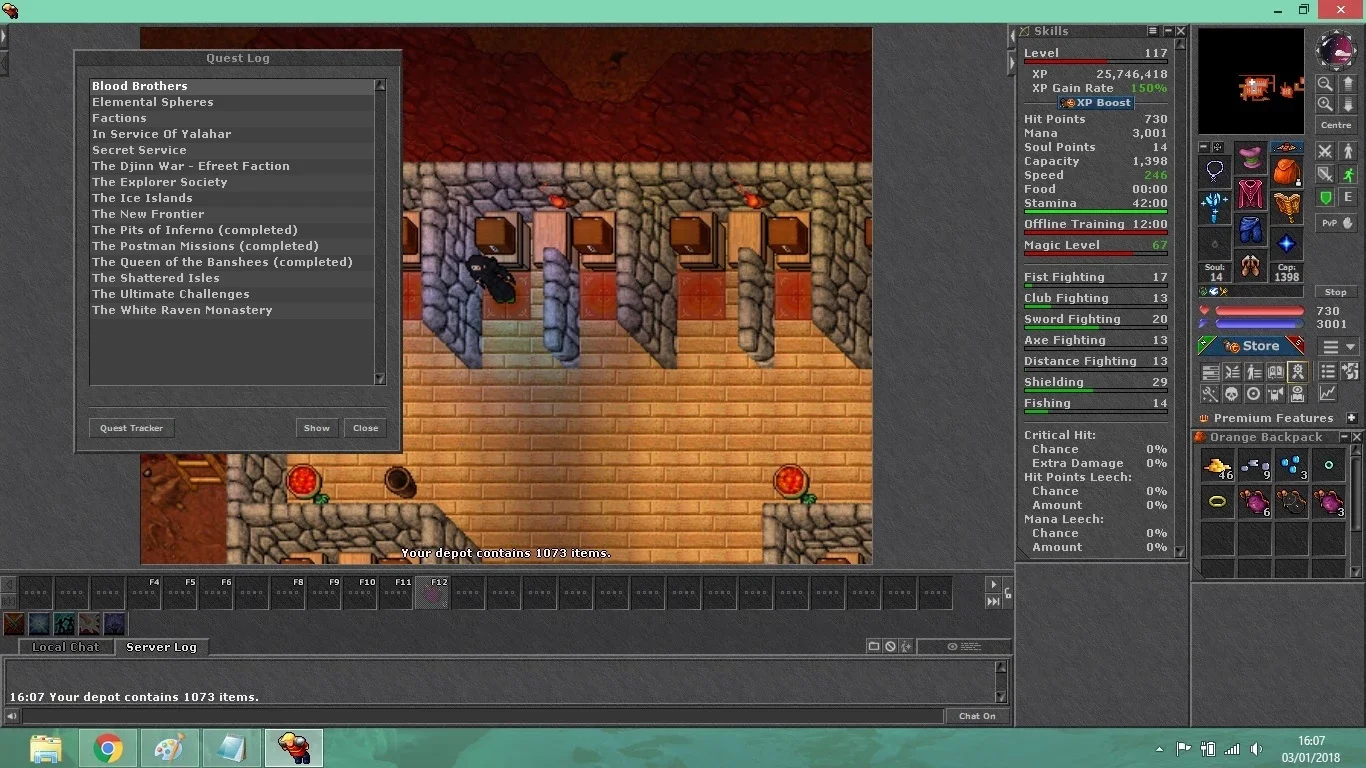This screenshot has width=1366, height=768.
Task: Click the Stop button
Action: (1336, 292)
